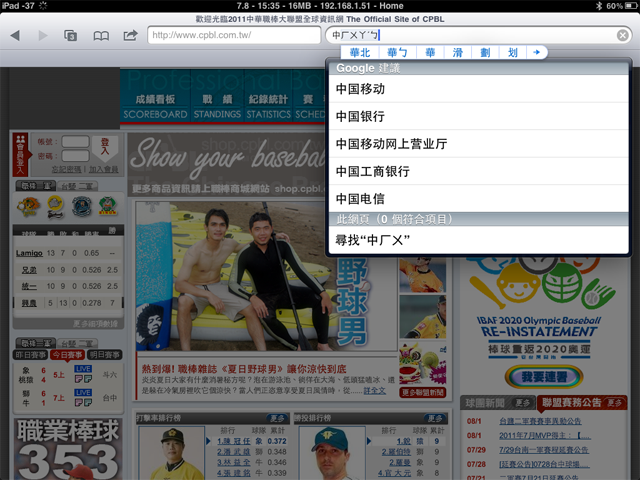Open the 詳全文 full article link
This screenshot has height=480, width=640.
[x=374, y=391]
